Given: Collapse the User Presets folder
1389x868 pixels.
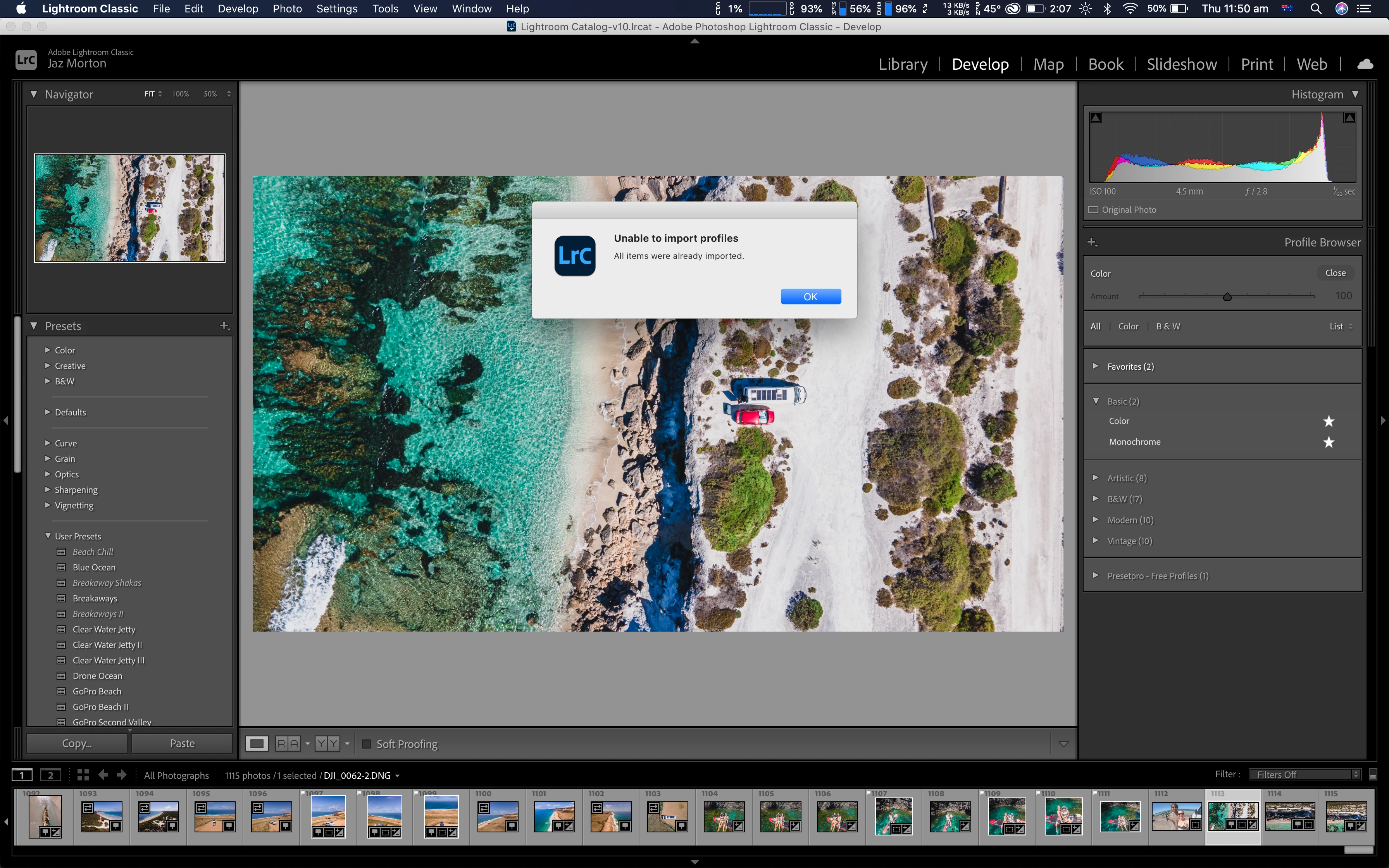Looking at the screenshot, I should coord(48,536).
